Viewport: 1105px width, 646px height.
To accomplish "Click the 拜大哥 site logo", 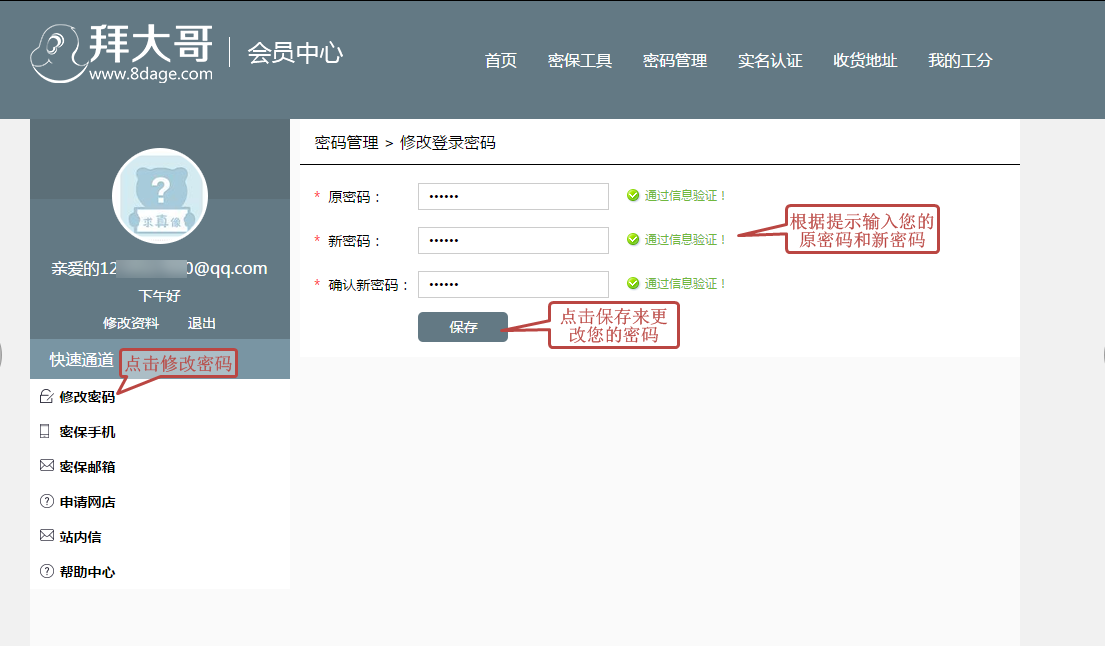I will point(122,54).
